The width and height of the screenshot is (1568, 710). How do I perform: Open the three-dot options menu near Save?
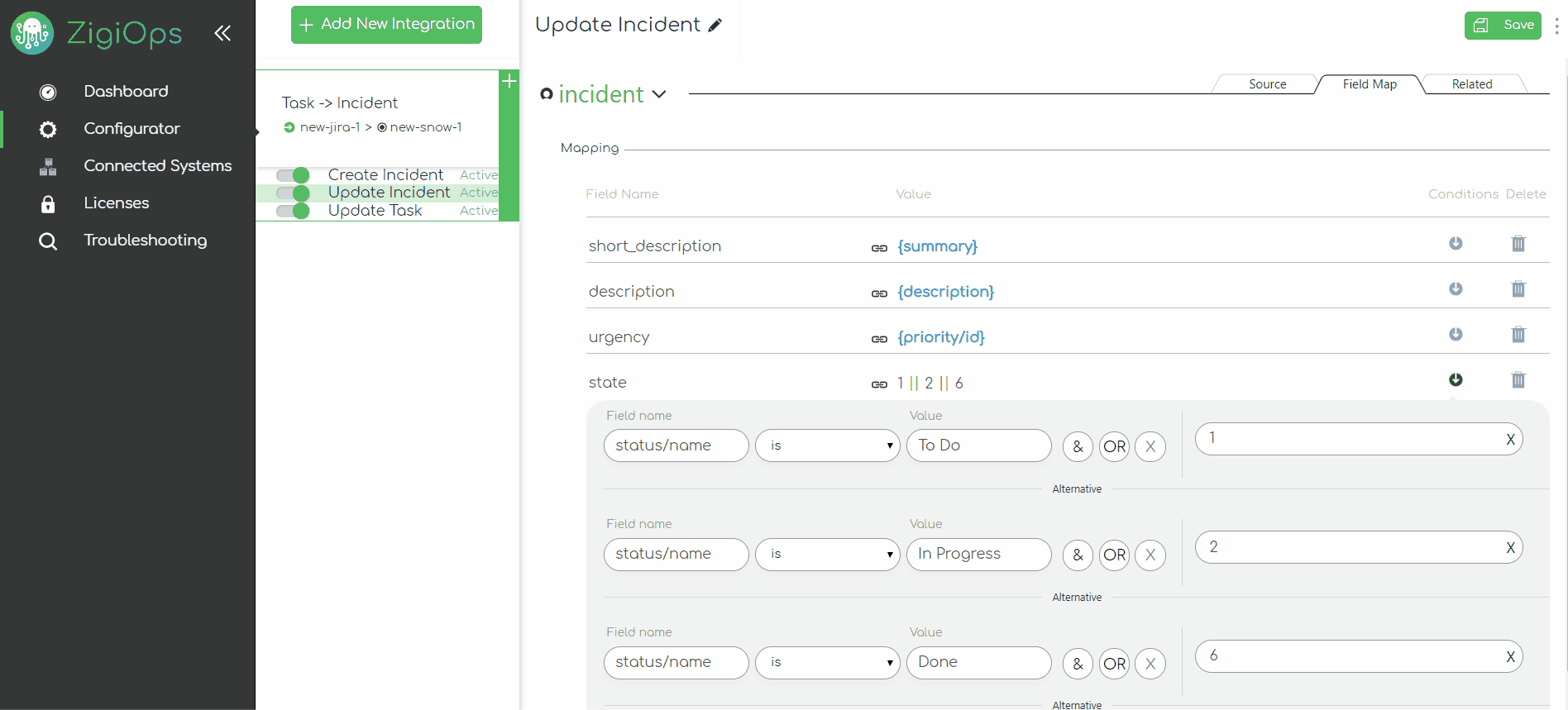[1556, 26]
